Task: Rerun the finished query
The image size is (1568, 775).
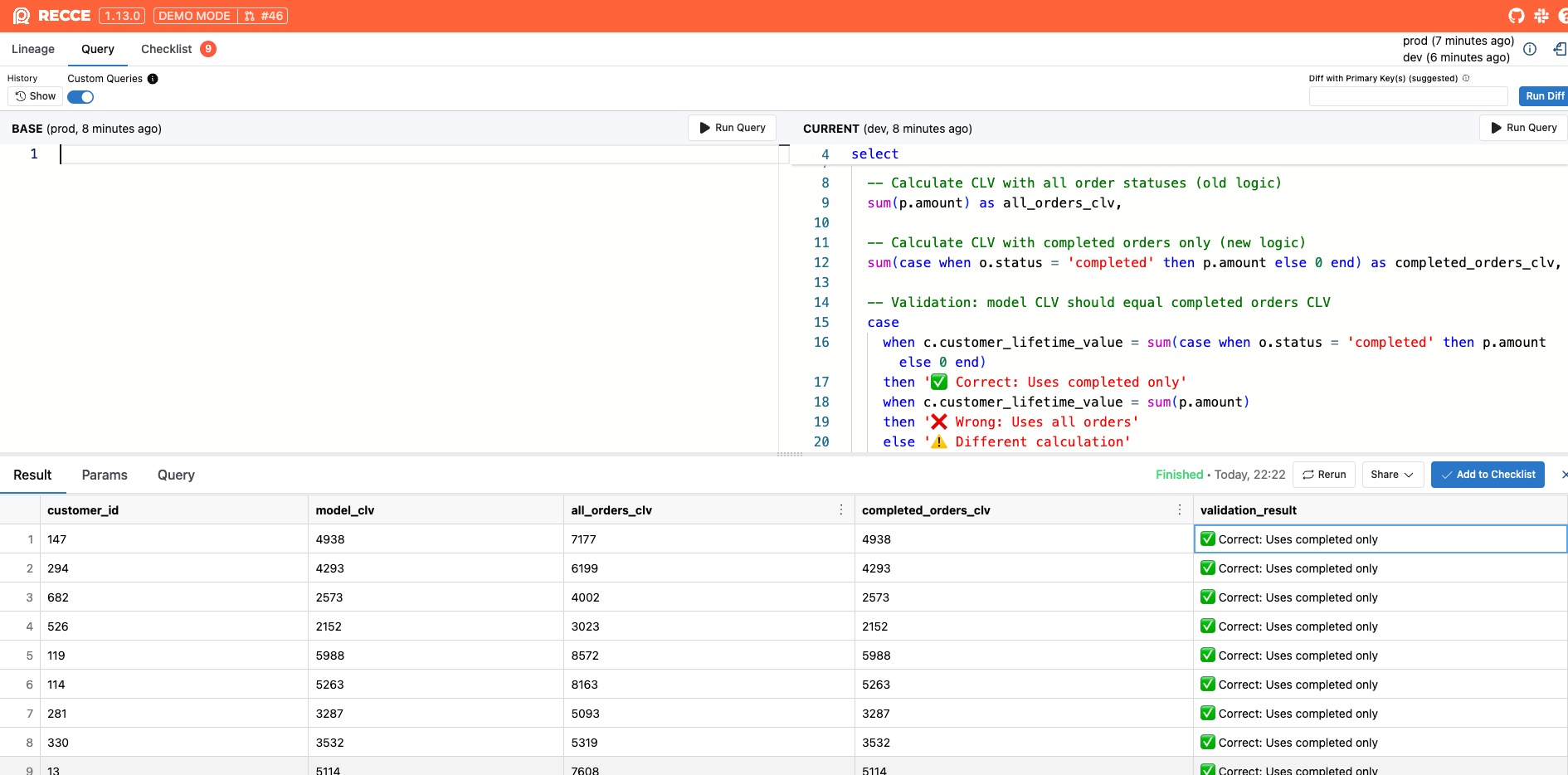Action: click(1324, 475)
